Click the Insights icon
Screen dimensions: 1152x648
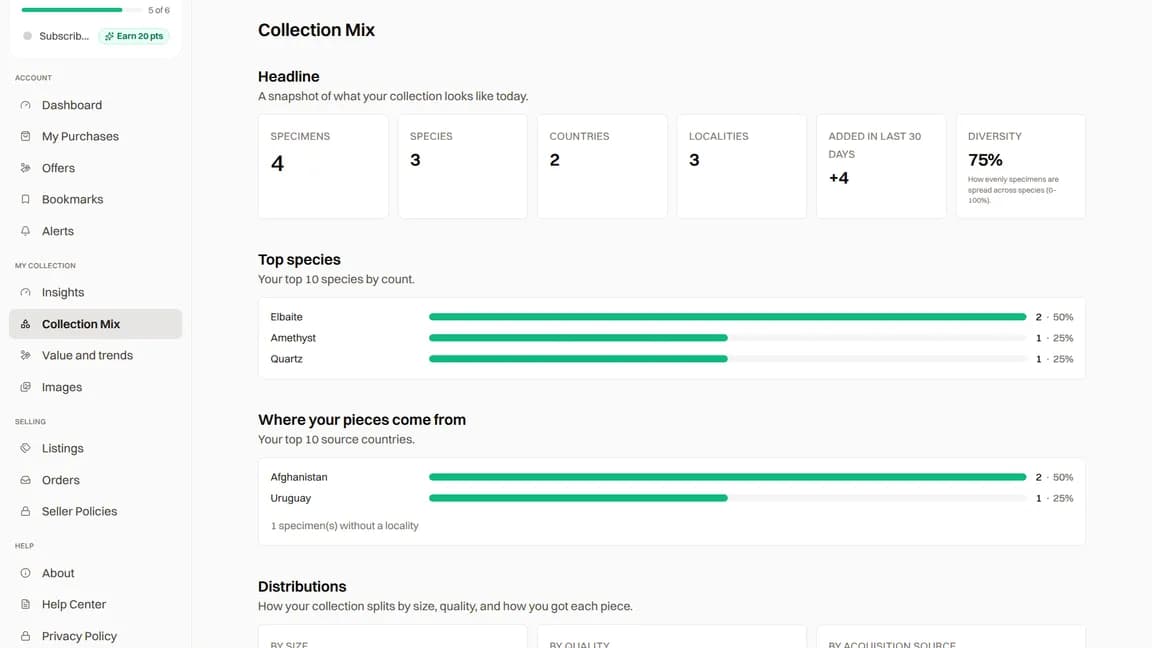coord(26,292)
